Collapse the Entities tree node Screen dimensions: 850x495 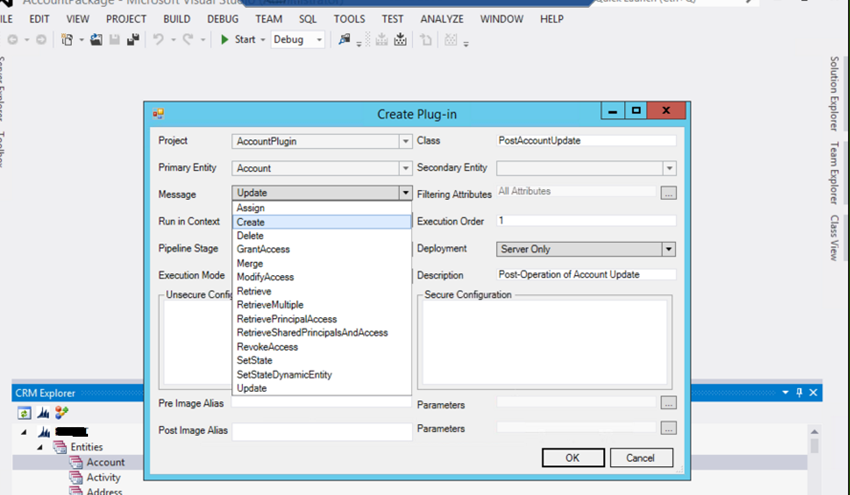(x=40, y=447)
